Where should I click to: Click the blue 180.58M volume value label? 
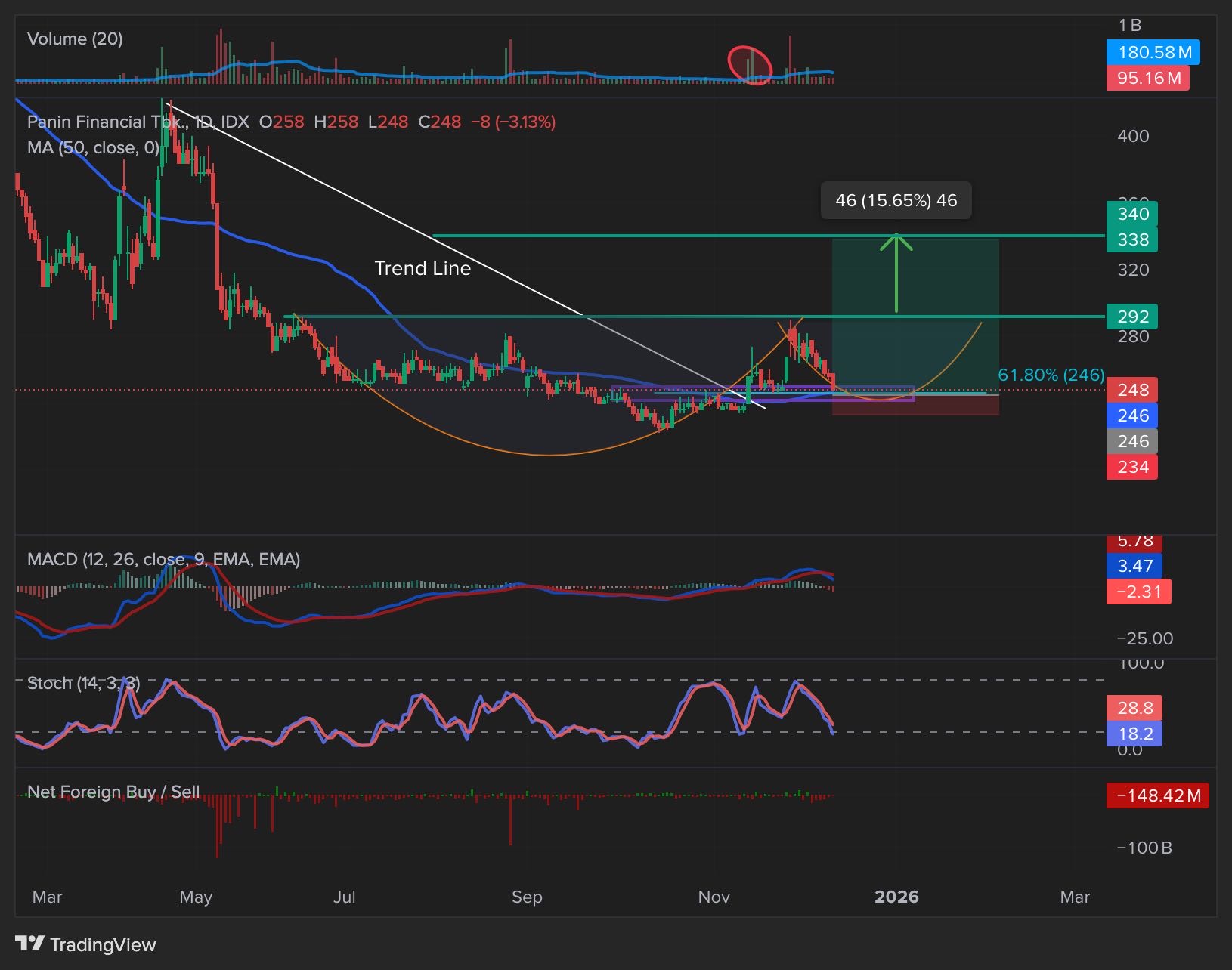pyautogui.click(x=1153, y=52)
